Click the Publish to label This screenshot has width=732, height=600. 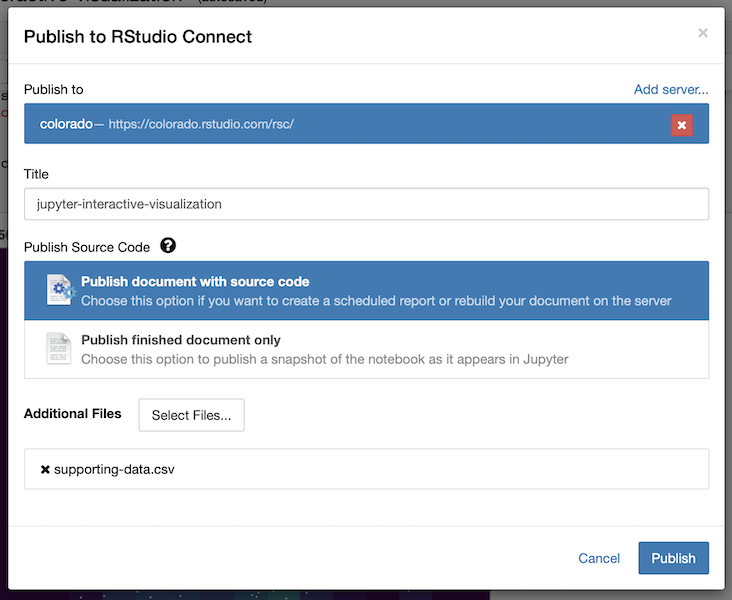point(54,89)
